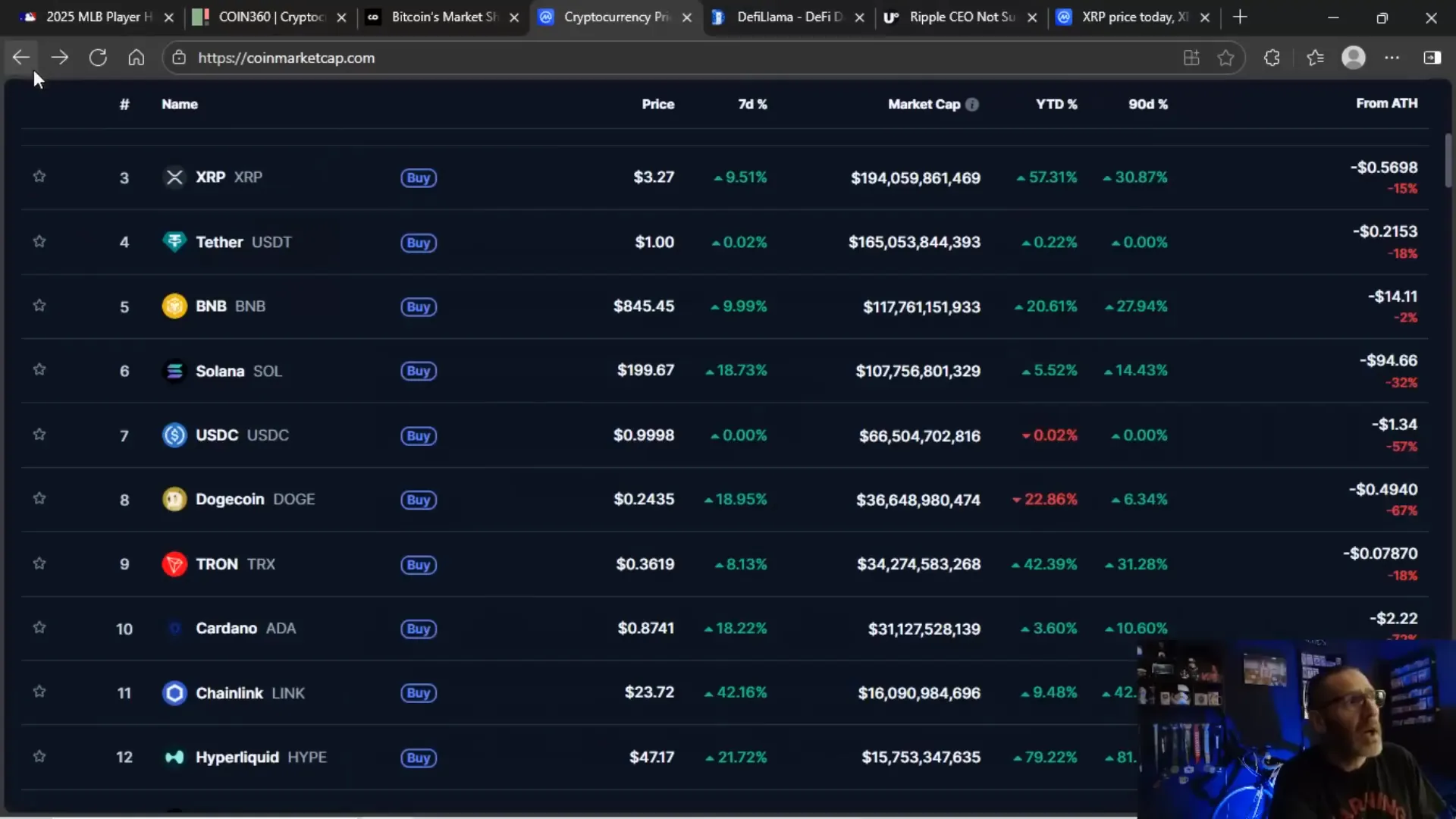Open the Dogecoin DOGE coin link

[x=255, y=500]
